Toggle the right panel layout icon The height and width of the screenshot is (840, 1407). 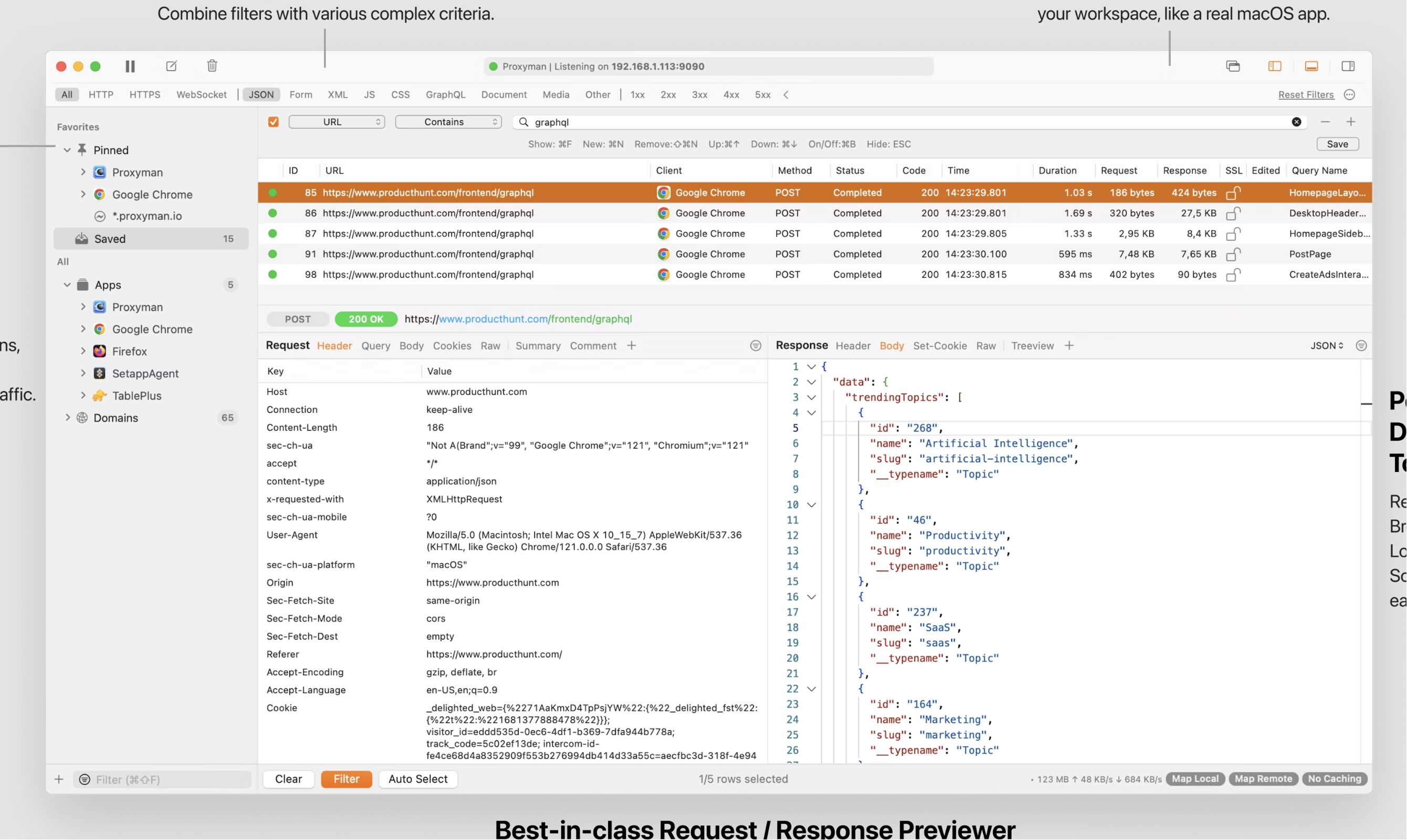pos(1348,66)
